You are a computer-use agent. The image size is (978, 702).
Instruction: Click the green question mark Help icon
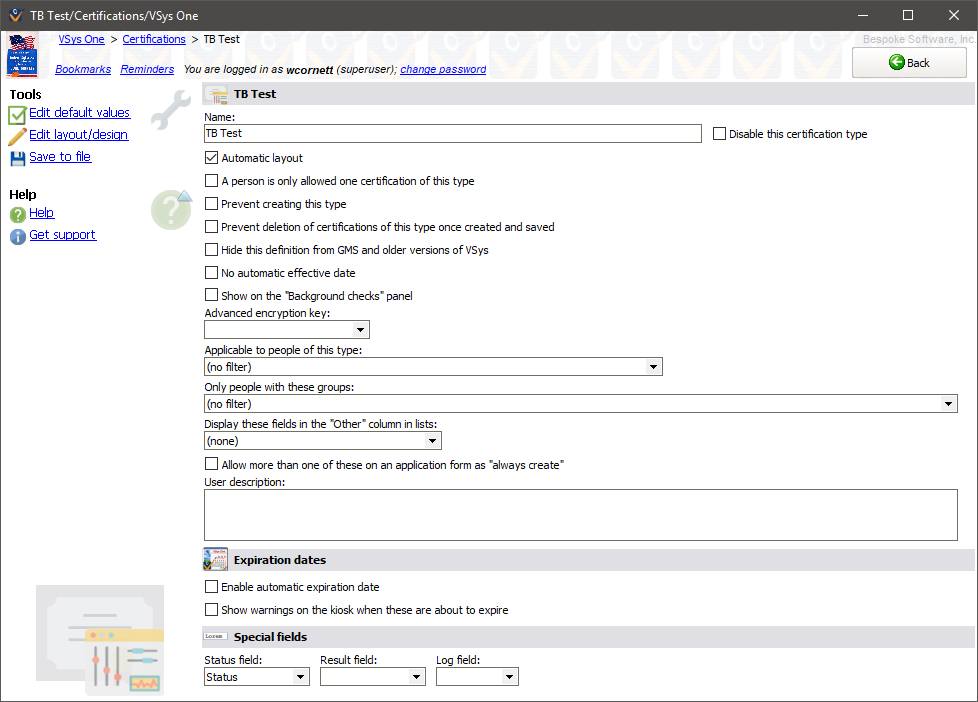pyautogui.click(x=17, y=214)
